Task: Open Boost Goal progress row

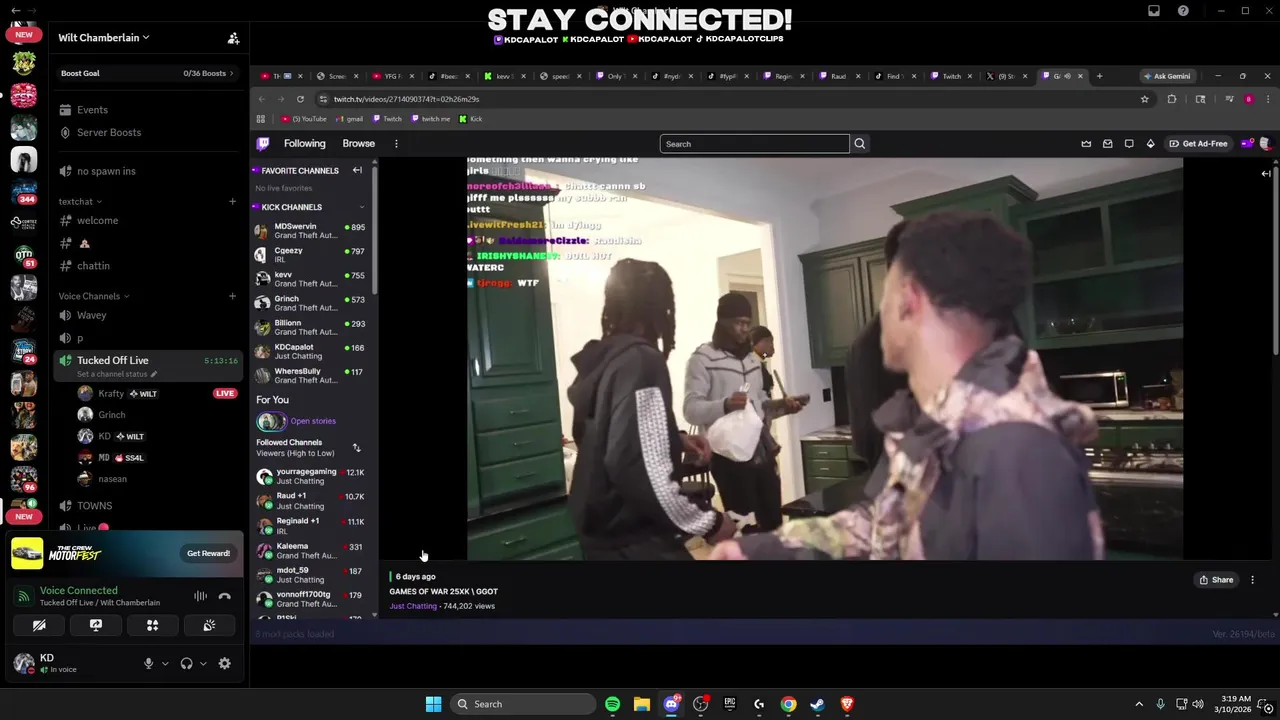Action: click(x=147, y=73)
